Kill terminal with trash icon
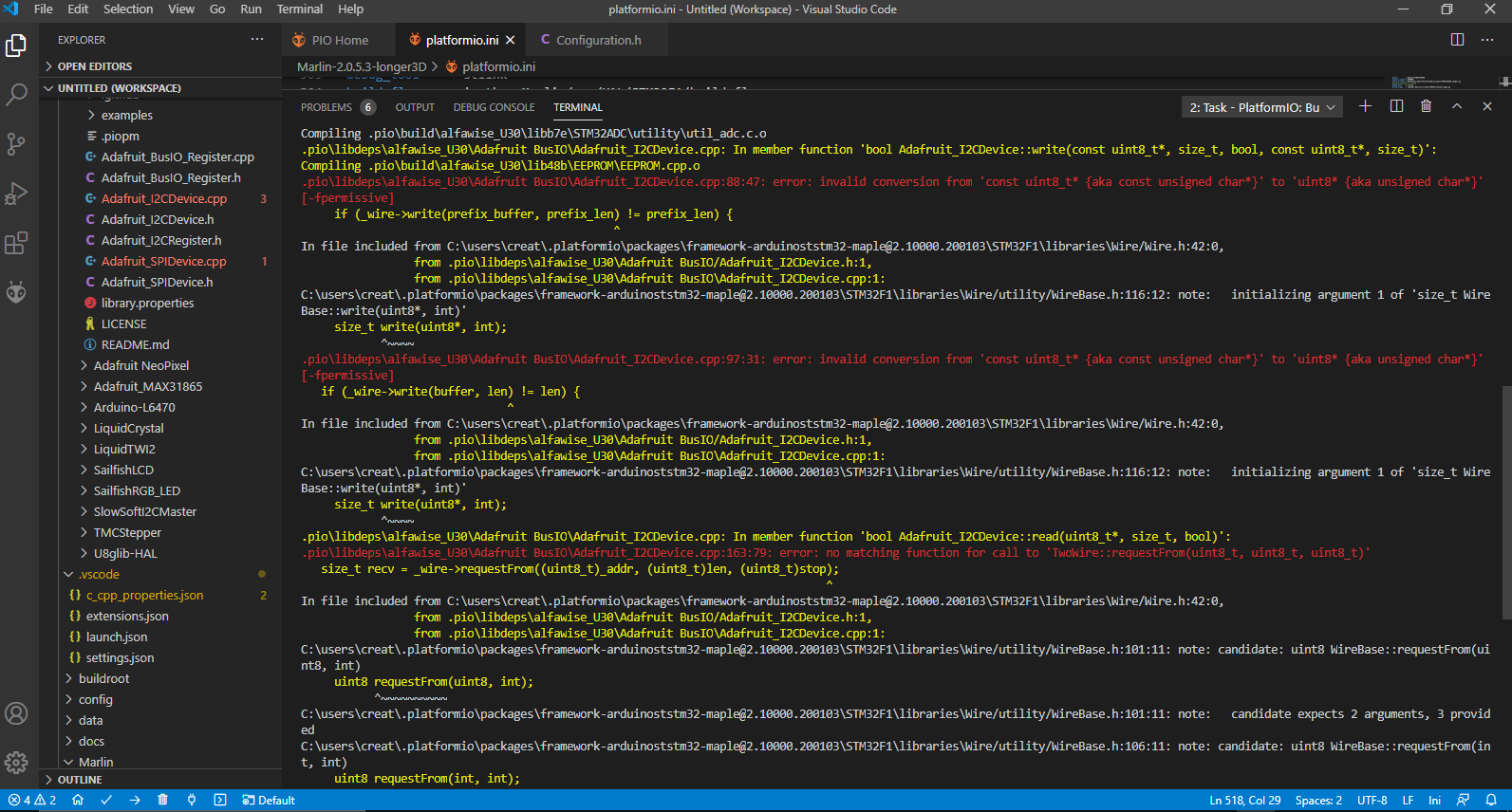The image size is (1512, 812). [x=1426, y=106]
